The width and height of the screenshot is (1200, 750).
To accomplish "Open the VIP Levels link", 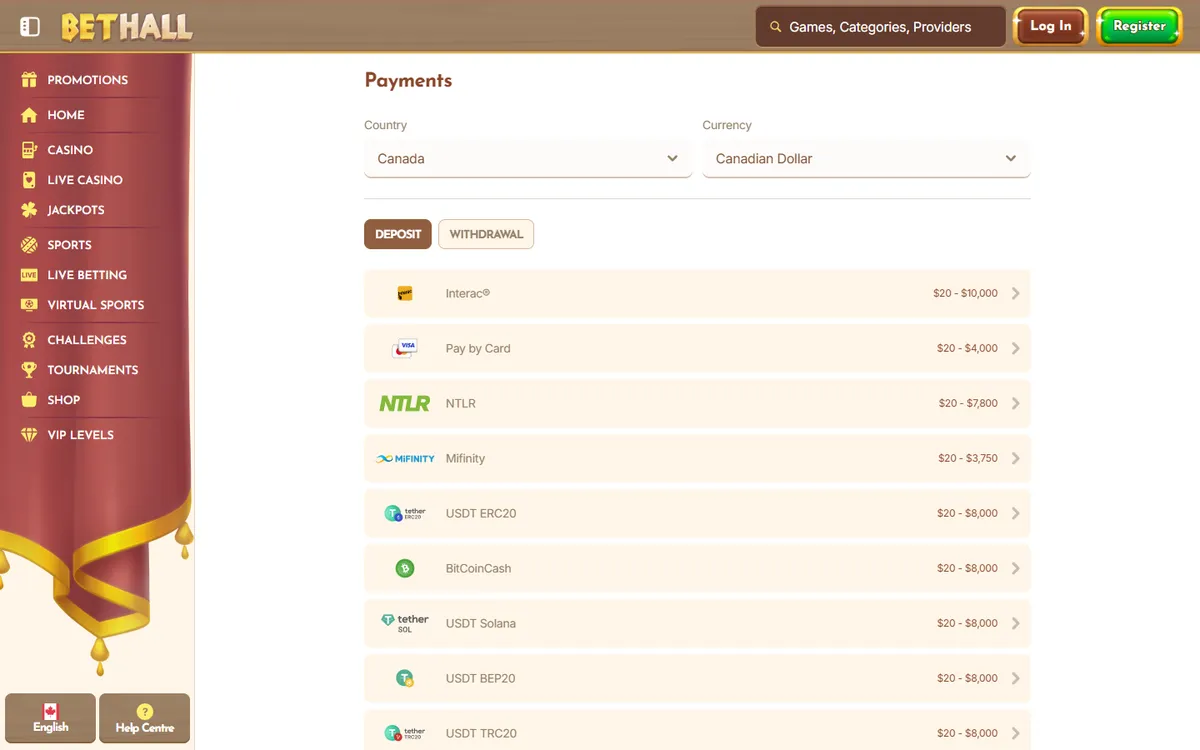I will point(81,435).
